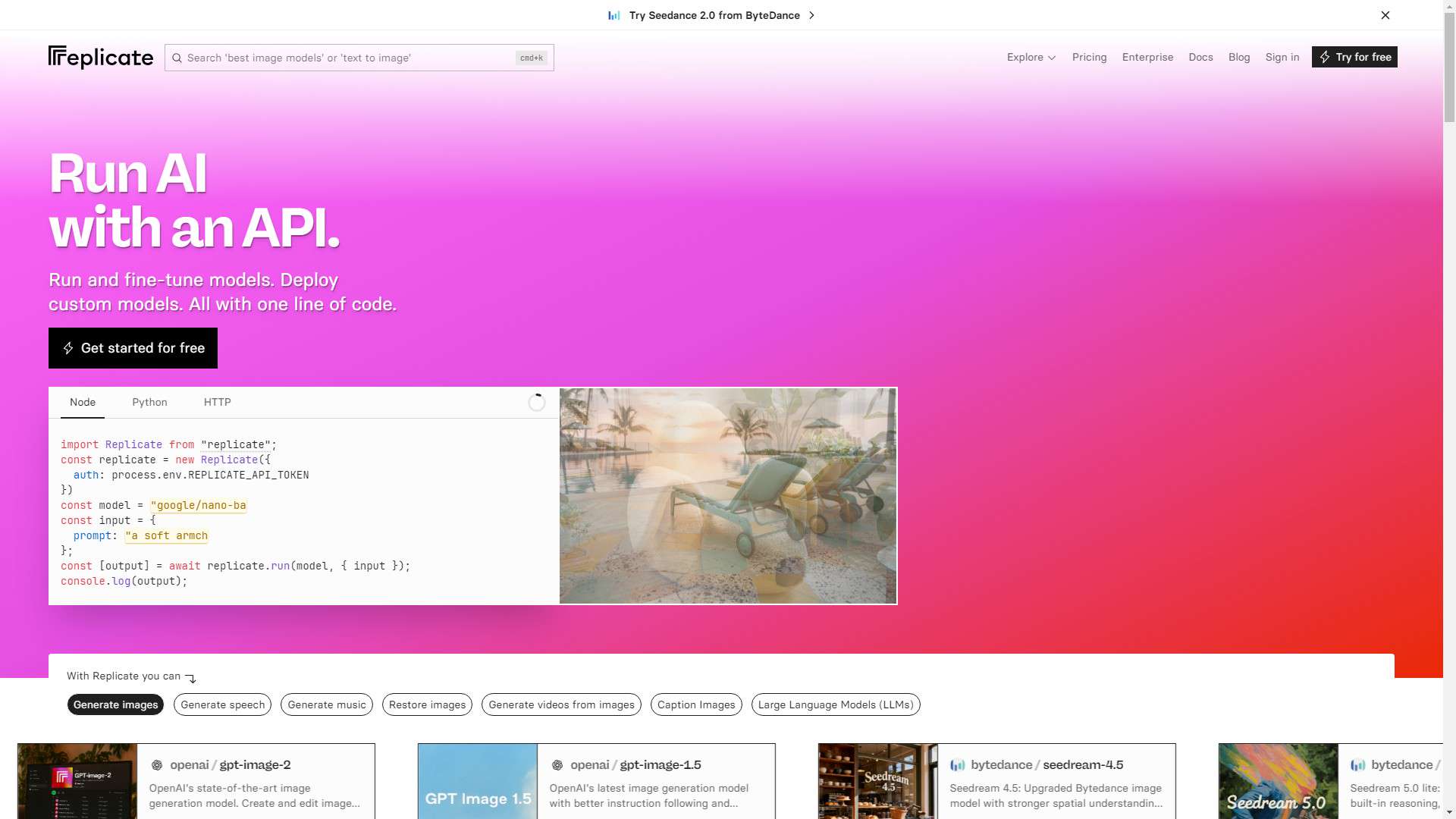Click 'With Replicate you can' label

pyautogui.click(x=124, y=676)
